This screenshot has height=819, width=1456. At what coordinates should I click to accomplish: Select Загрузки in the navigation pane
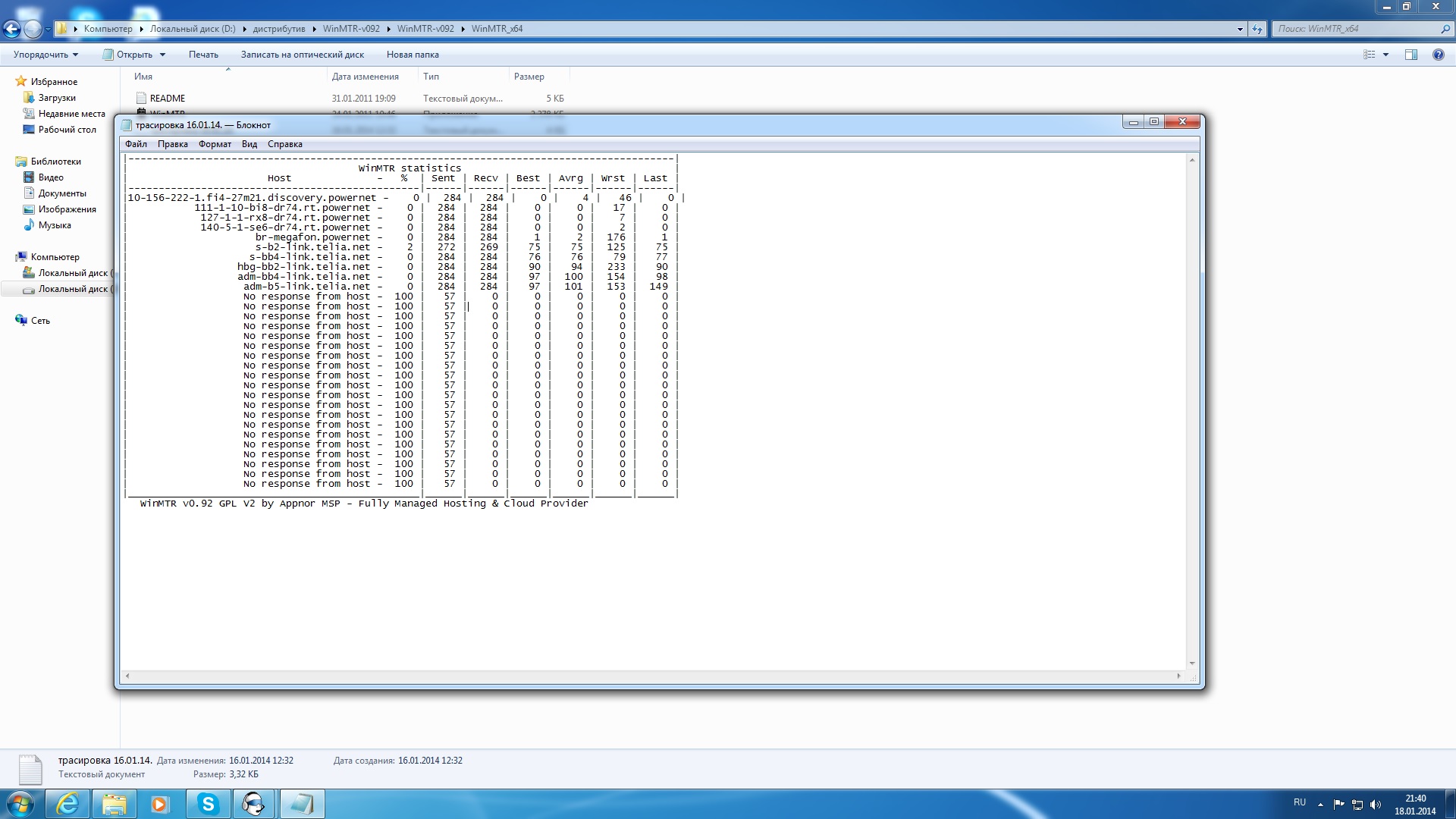pyautogui.click(x=57, y=98)
